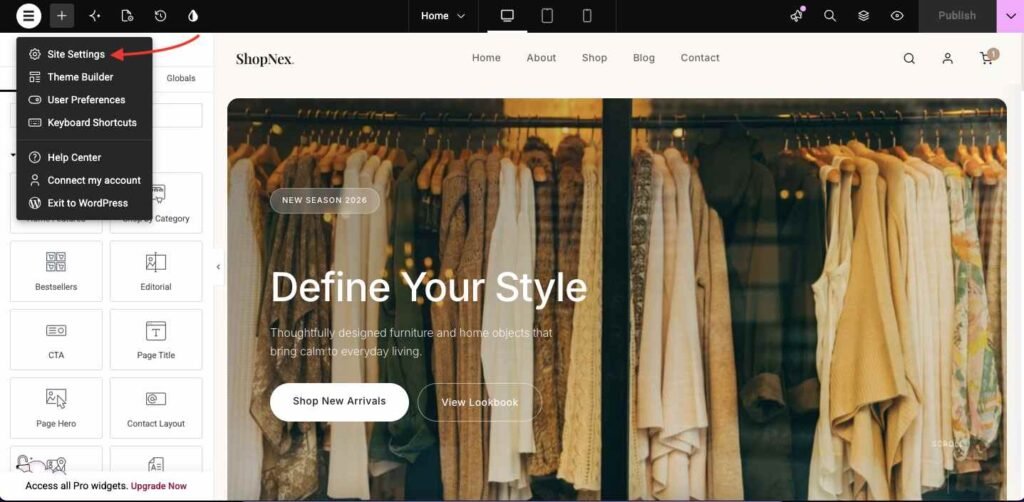Viewport: 1024px width, 502px height.
Task: Open the Contact link in site navigation
Action: pyautogui.click(x=700, y=58)
